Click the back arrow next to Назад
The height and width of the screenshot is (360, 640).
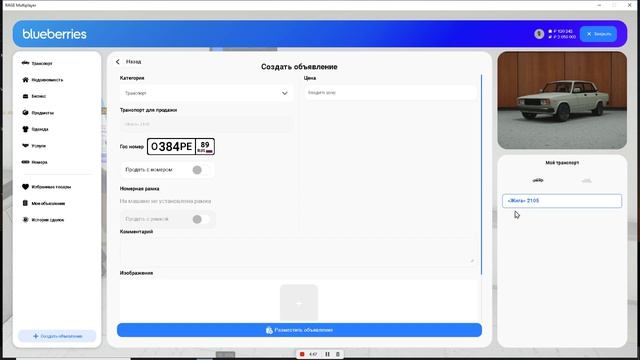click(x=118, y=62)
